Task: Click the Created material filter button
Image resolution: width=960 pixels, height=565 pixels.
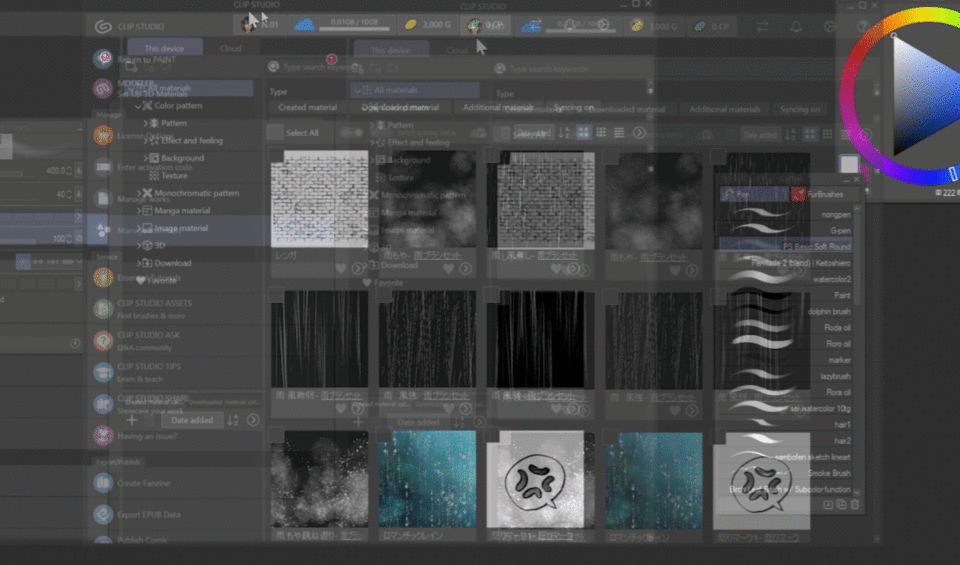Action: click(307, 107)
